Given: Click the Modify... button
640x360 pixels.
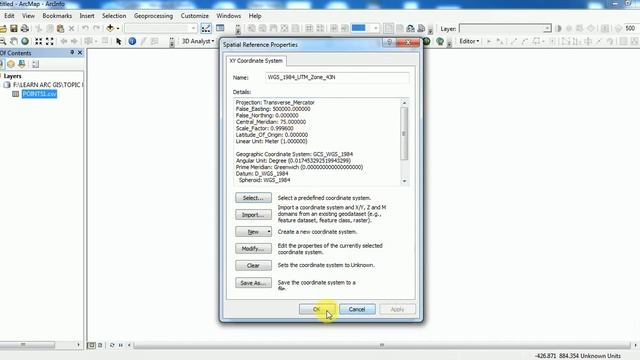Looking at the screenshot, I should [x=253, y=249].
